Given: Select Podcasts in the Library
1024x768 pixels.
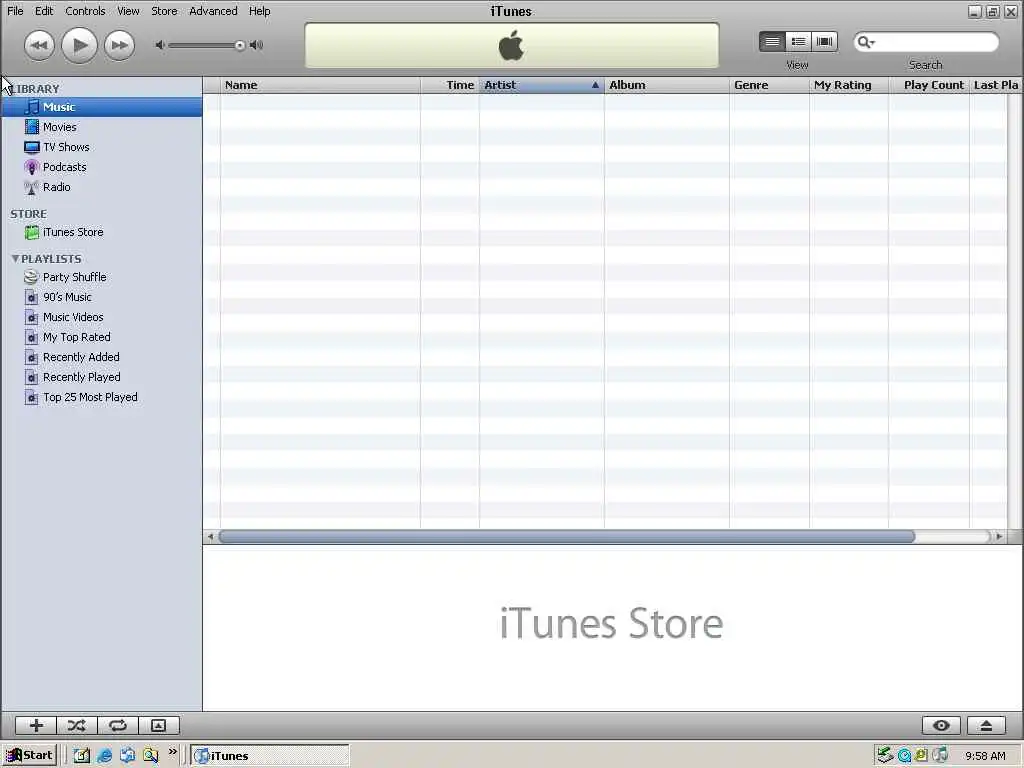Looking at the screenshot, I should pyautogui.click(x=102, y=167).
